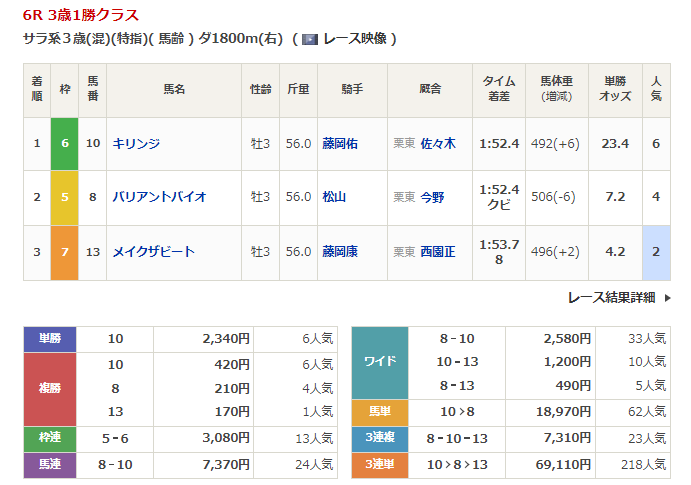This screenshot has height=485, width=691.
Task: Open horse メイクザビート profile
Action: (154, 252)
